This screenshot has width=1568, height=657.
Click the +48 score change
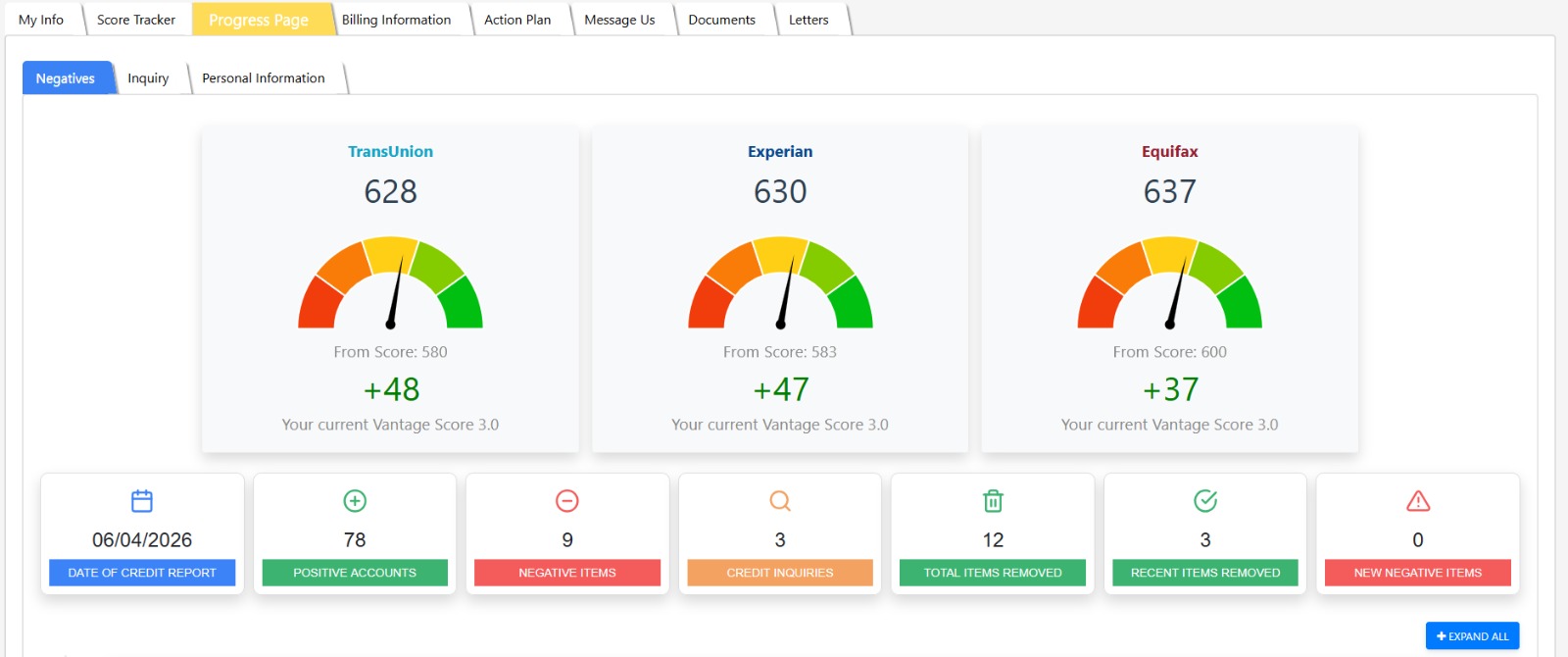tap(391, 389)
